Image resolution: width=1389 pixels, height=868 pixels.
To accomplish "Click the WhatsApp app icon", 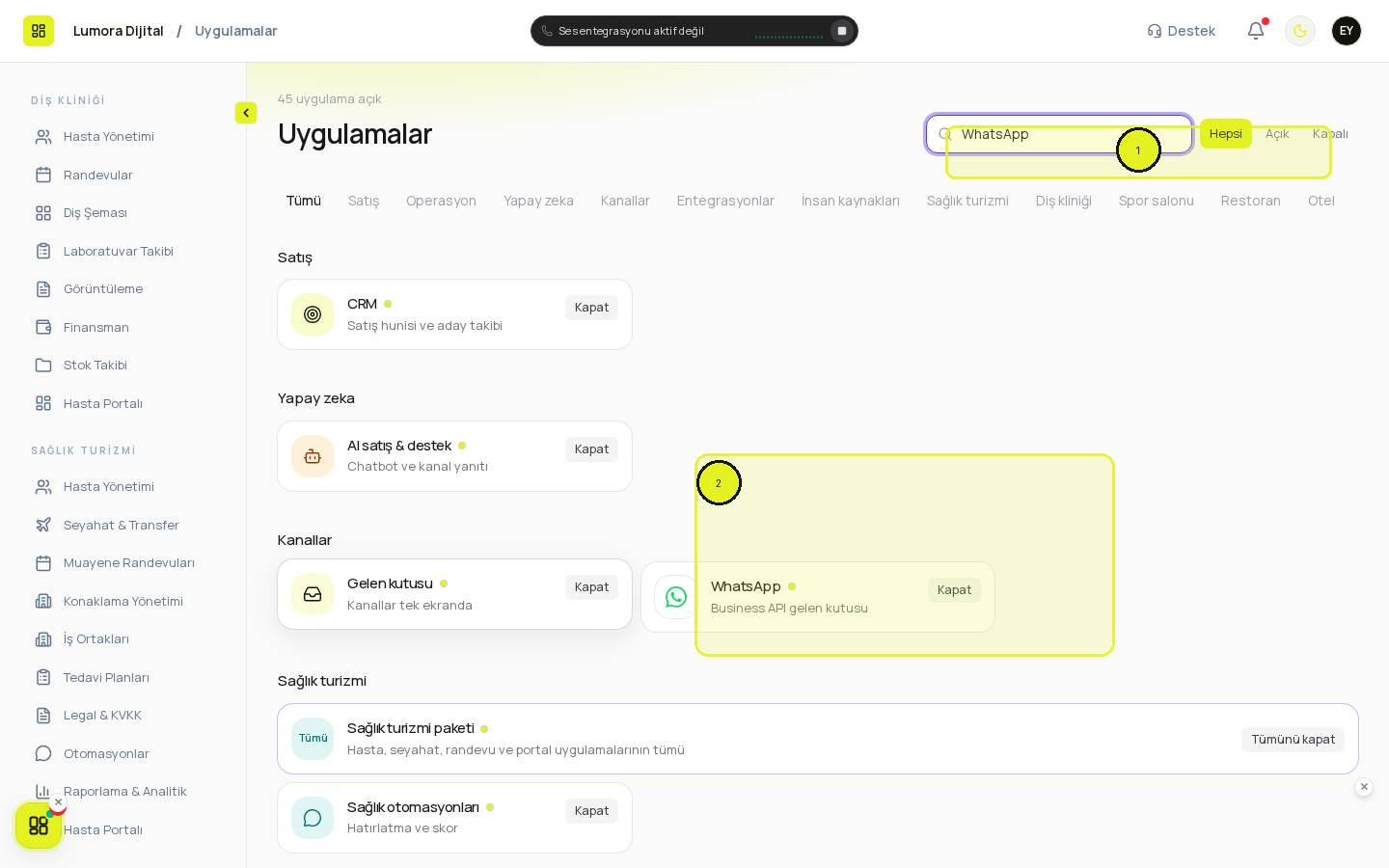I will [676, 597].
